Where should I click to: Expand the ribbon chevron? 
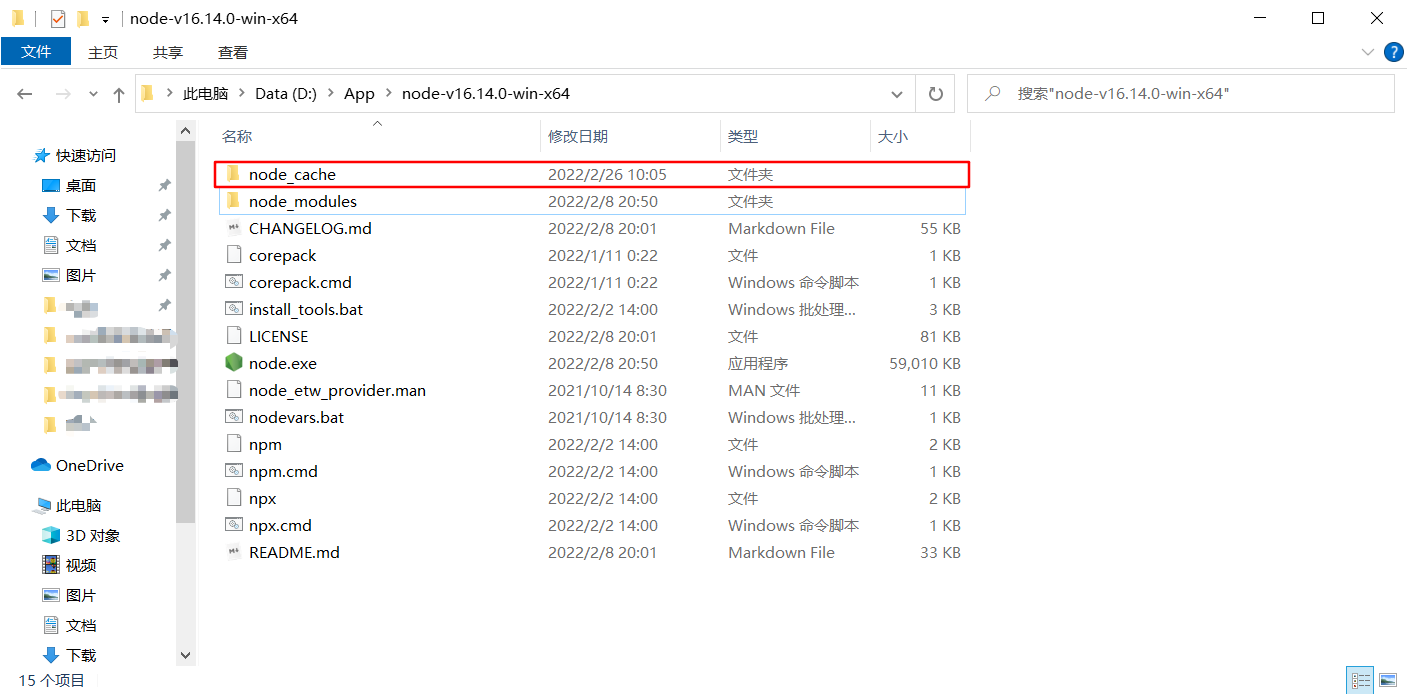(x=1368, y=52)
